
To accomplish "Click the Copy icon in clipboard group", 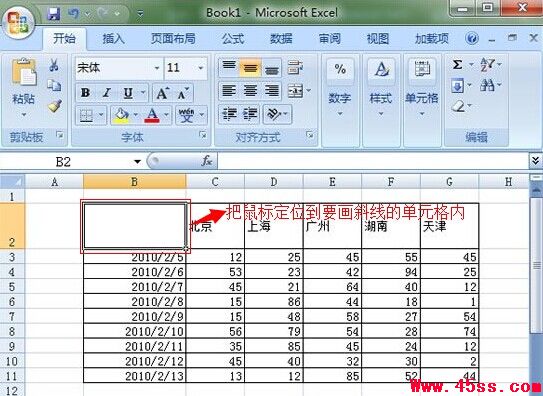I will pos(54,86).
